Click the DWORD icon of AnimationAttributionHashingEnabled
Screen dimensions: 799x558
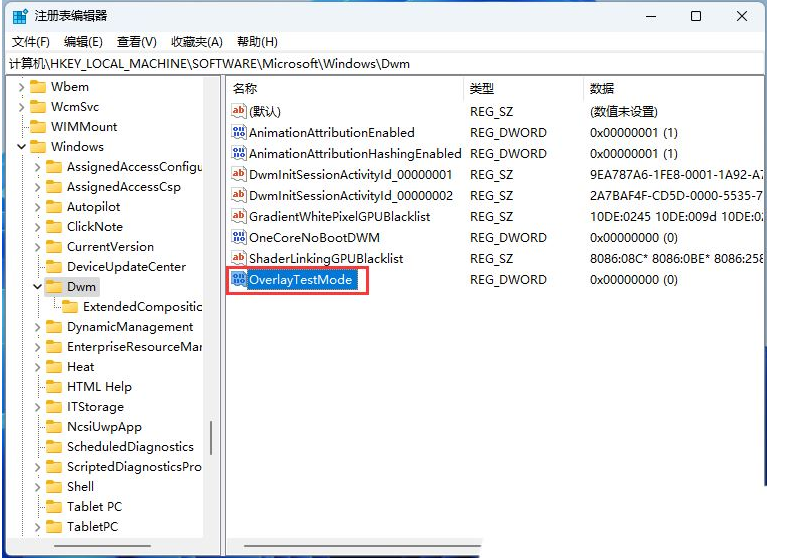click(238, 153)
